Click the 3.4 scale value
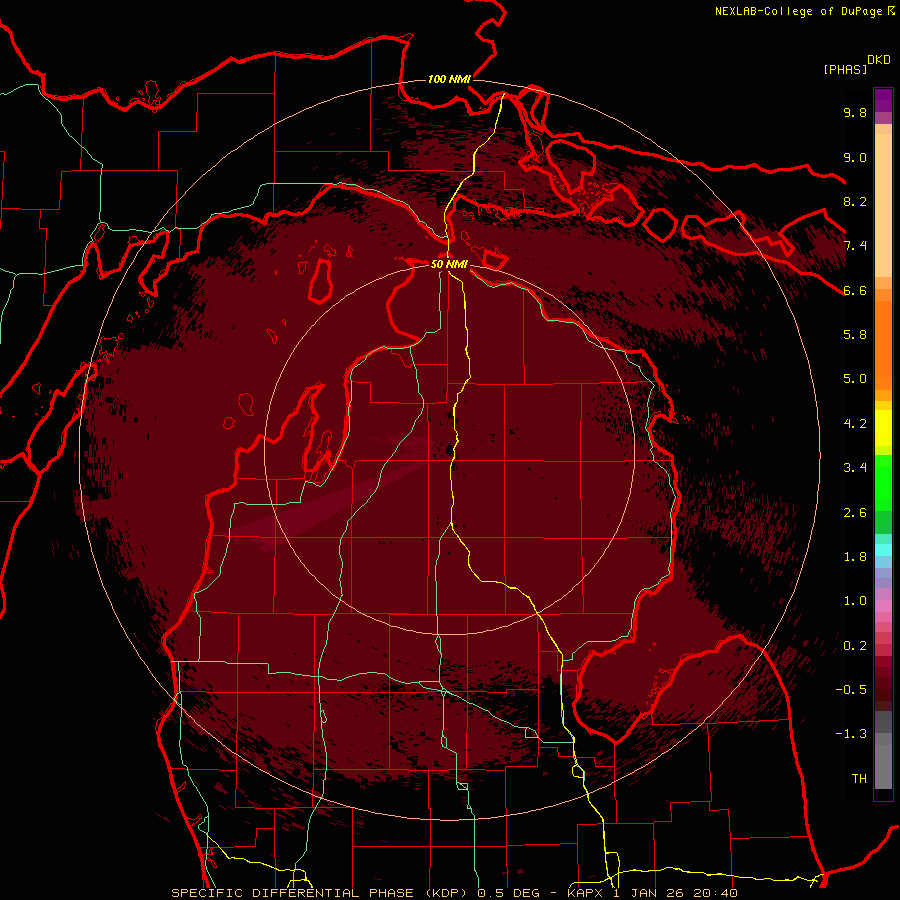 (x=855, y=468)
